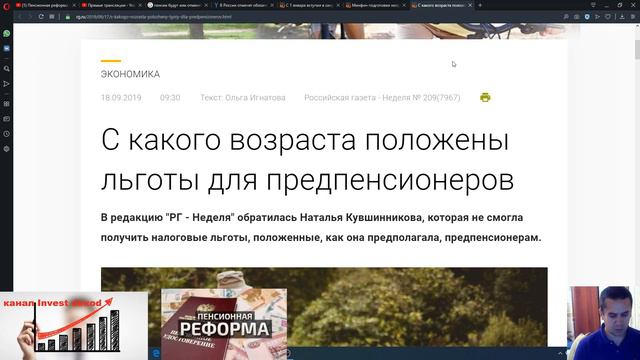Open My Flow arrow icon in the sidebar

point(7,84)
